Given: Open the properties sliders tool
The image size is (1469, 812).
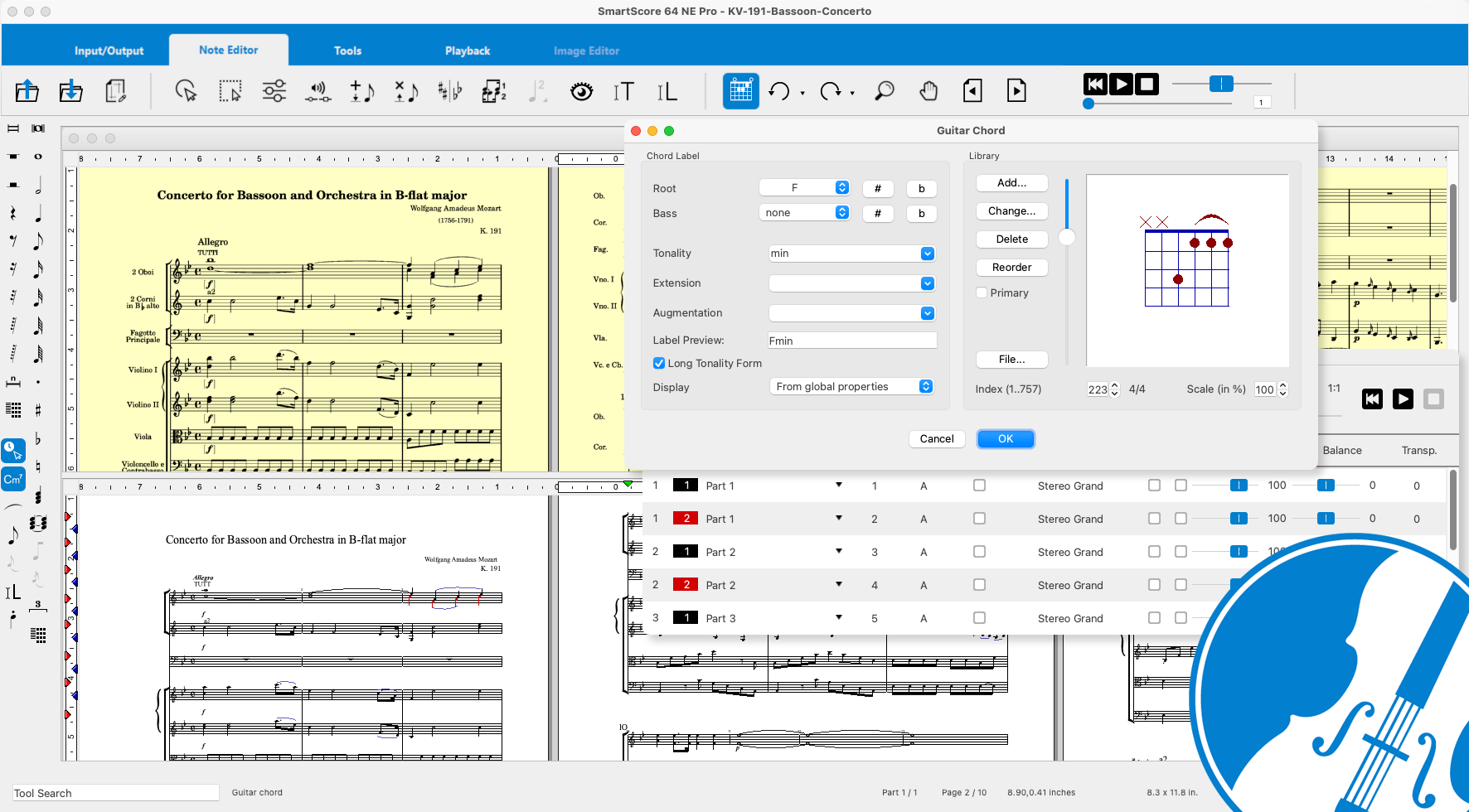Looking at the screenshot, I should (274, 90).
